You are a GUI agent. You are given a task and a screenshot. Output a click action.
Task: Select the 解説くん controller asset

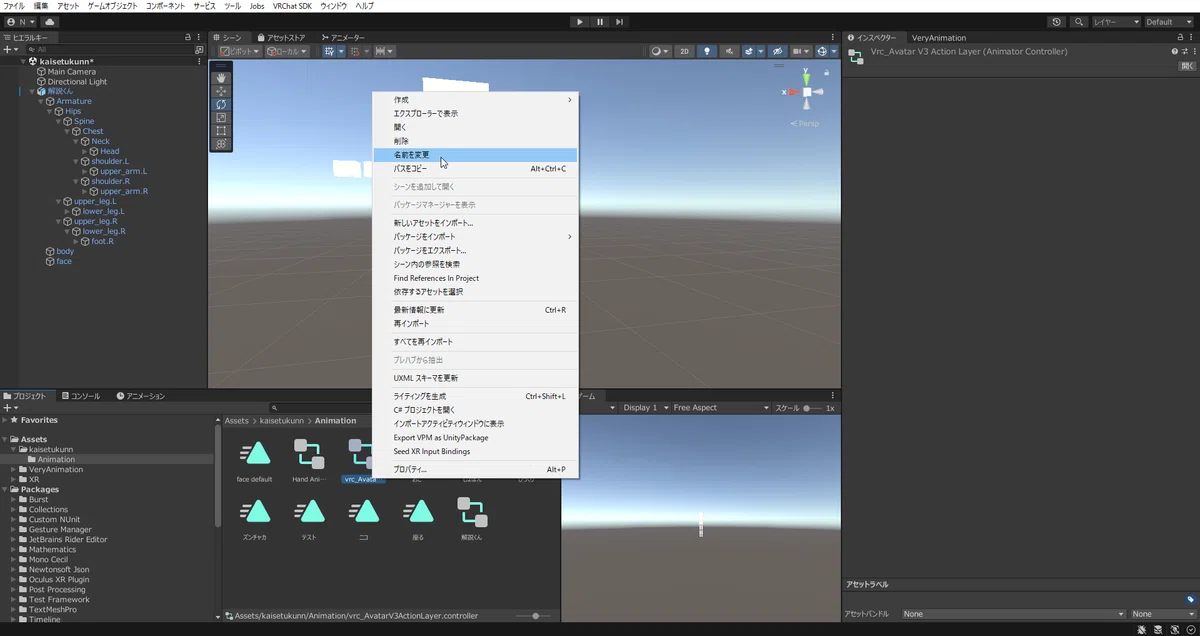pos(471,518)
